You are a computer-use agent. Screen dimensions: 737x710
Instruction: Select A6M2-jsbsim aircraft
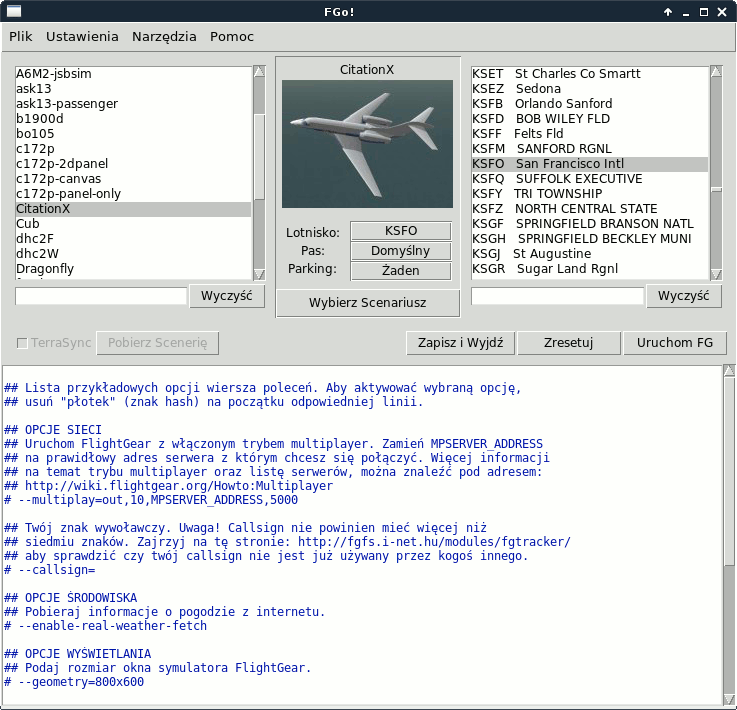[x=133, y=74]
